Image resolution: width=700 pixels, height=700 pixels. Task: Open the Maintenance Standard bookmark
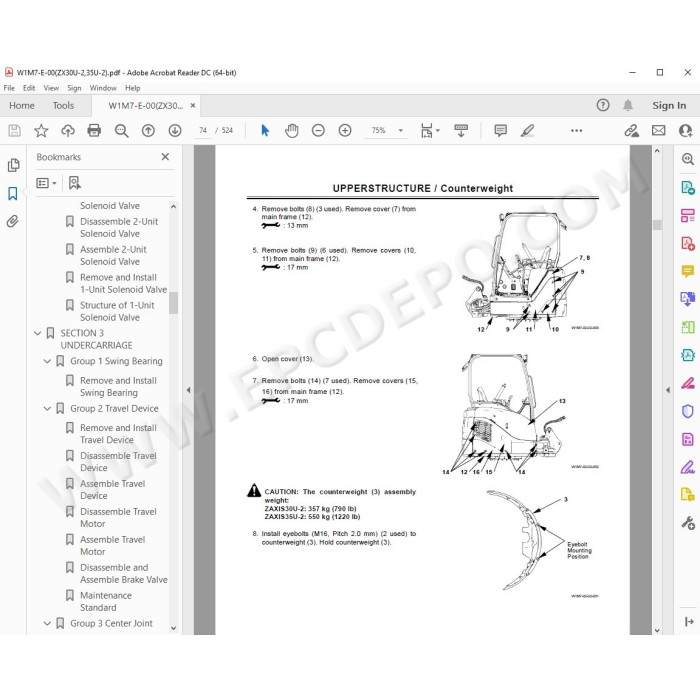click(x=106, y=601)
